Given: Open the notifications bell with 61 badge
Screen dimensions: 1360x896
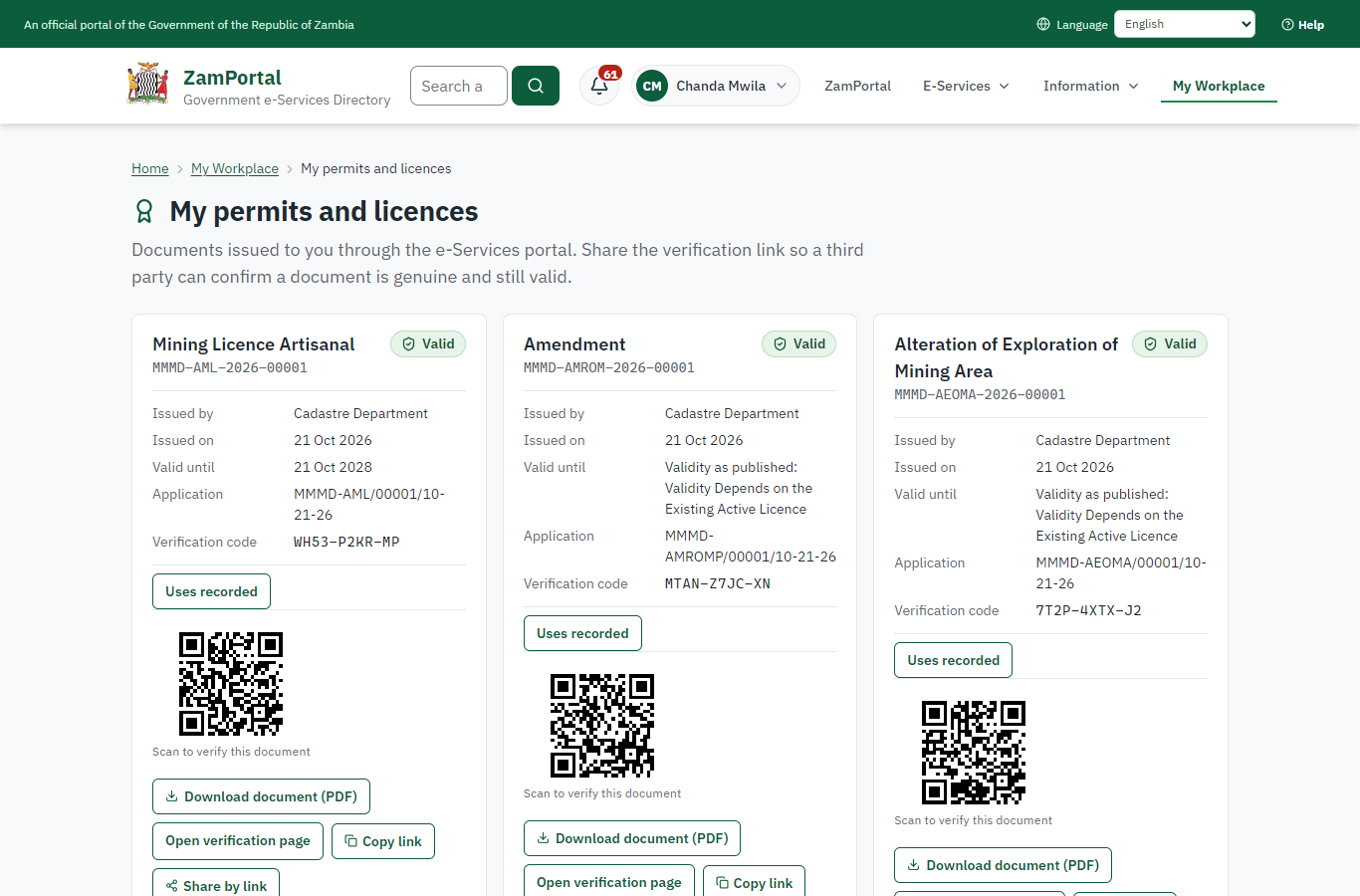Looking at the screenshot, I should 599,86.
